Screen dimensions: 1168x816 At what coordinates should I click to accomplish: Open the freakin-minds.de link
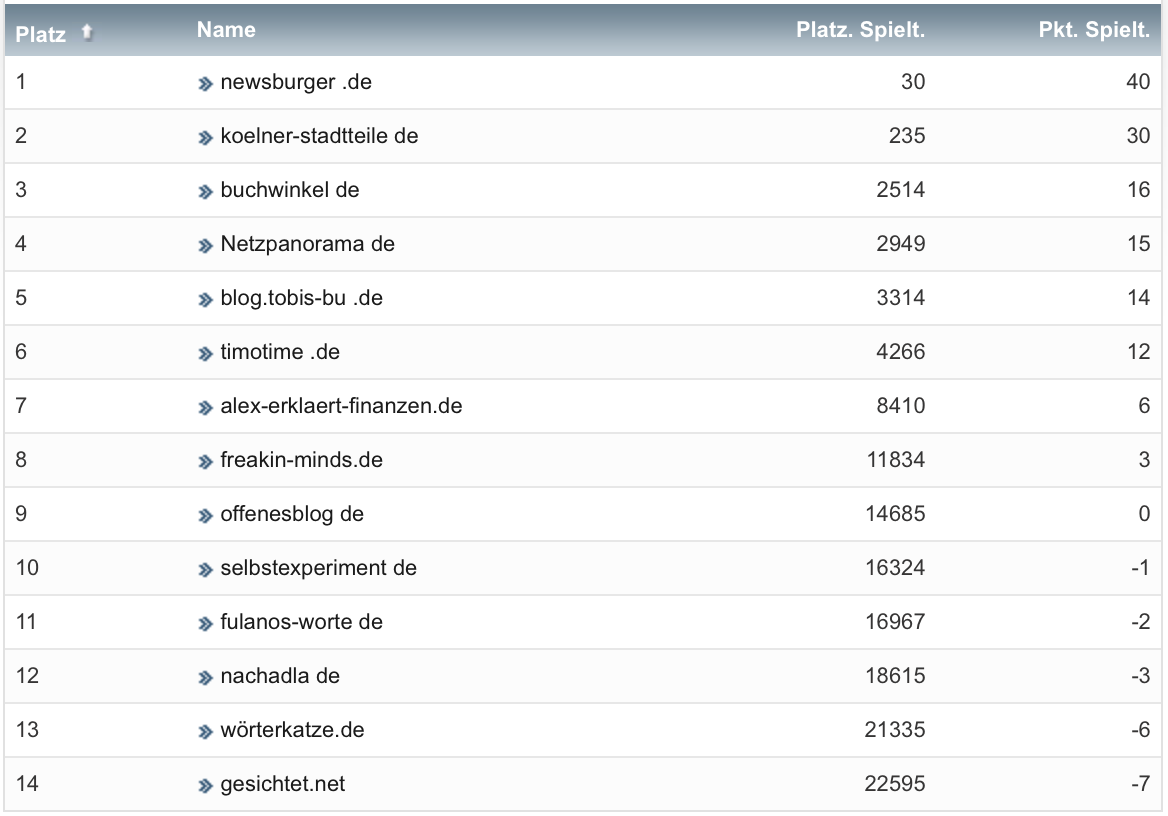coord(302,460)
